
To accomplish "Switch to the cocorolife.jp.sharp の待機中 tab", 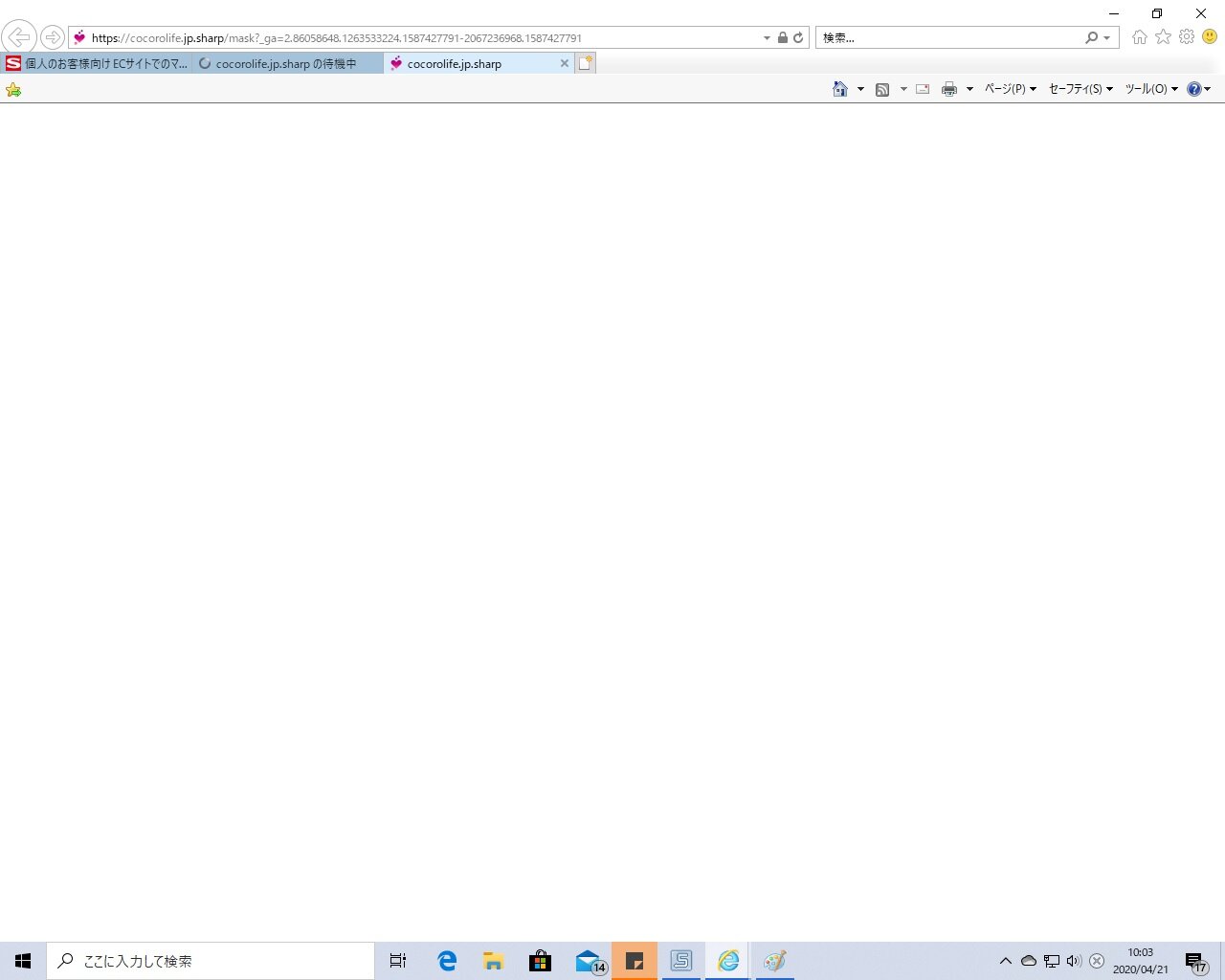I will point(287,64).
